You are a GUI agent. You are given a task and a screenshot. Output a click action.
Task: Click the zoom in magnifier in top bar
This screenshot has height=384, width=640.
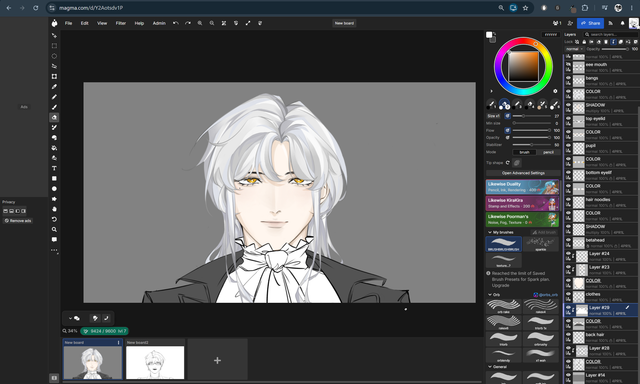click(200, 23)
